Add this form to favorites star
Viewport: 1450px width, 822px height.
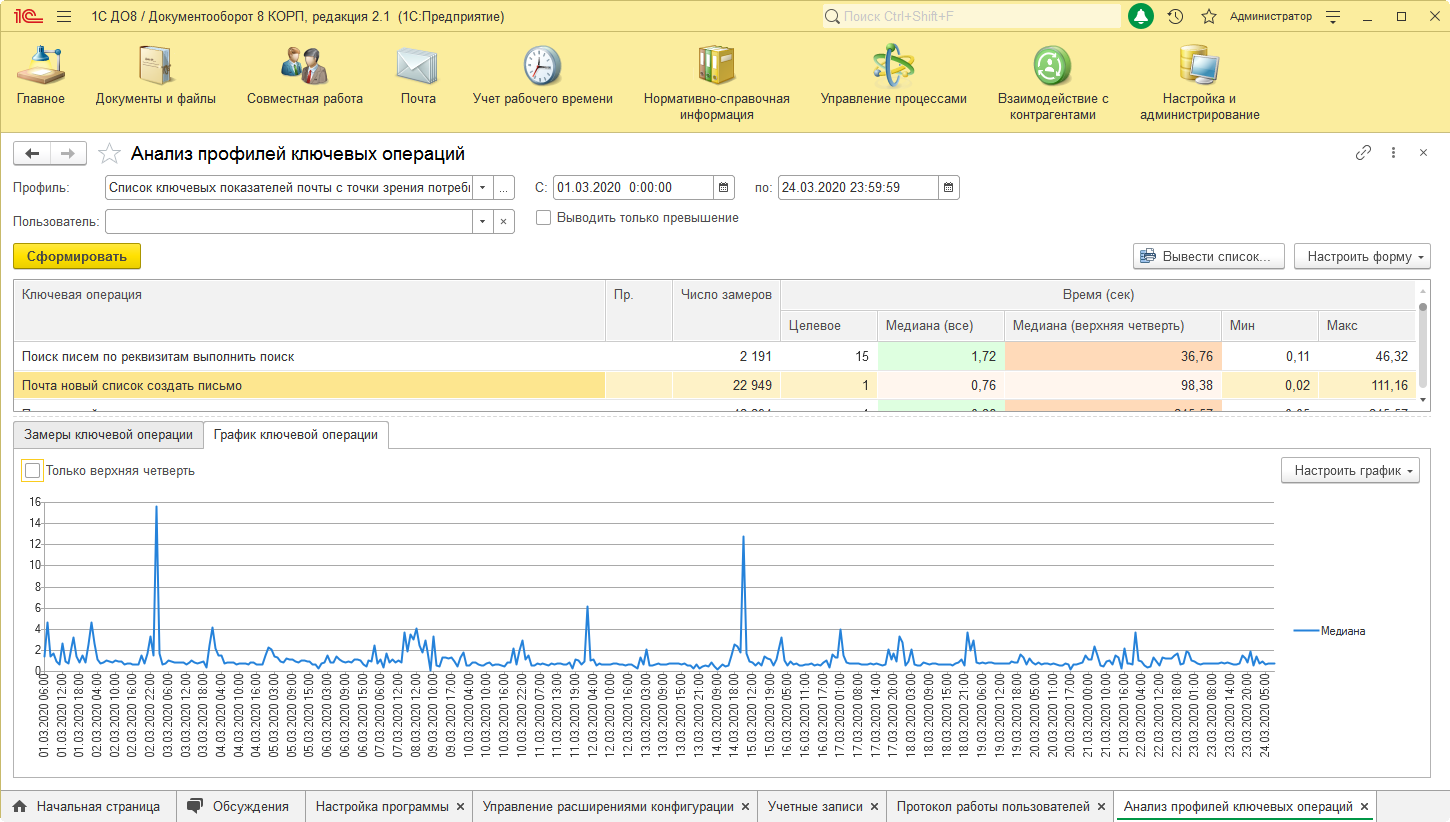(109, 154)
